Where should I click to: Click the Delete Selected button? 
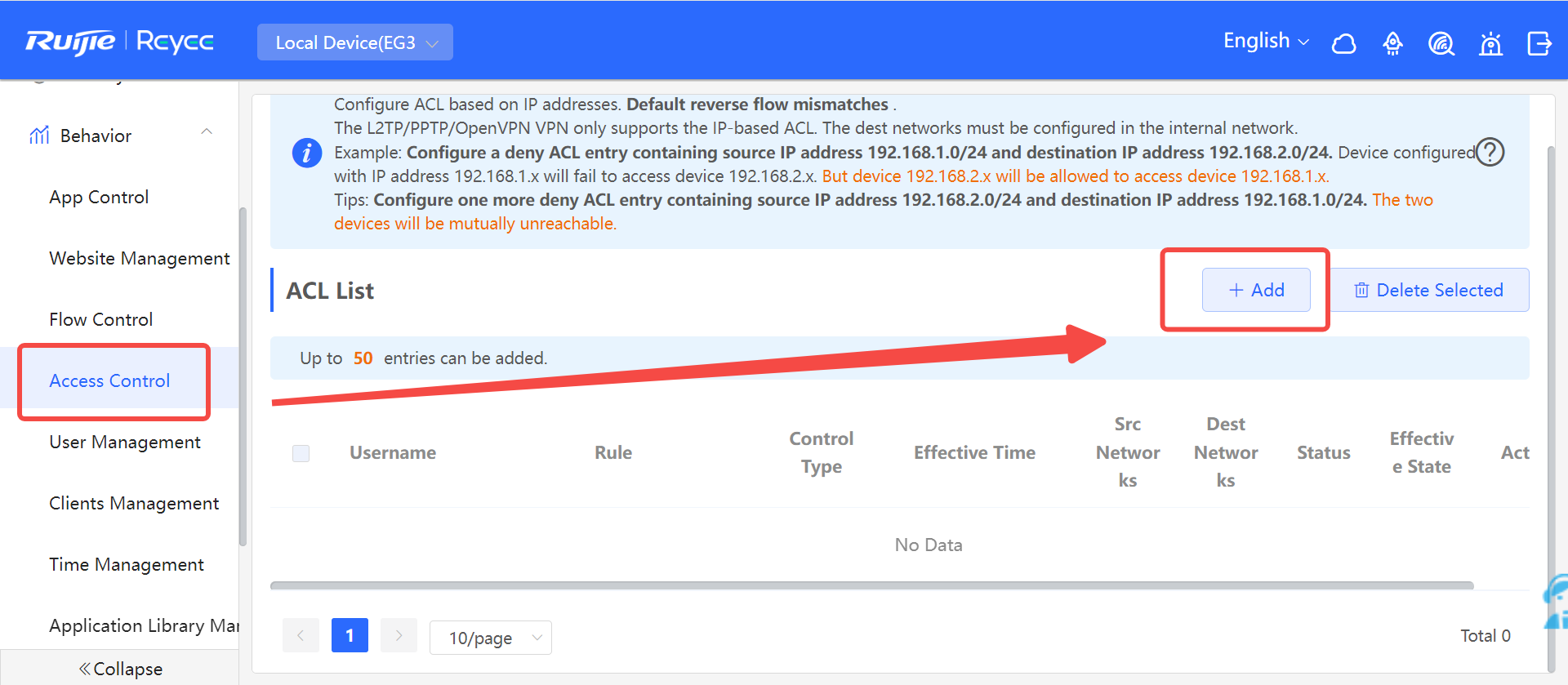tap(1430, 290)
